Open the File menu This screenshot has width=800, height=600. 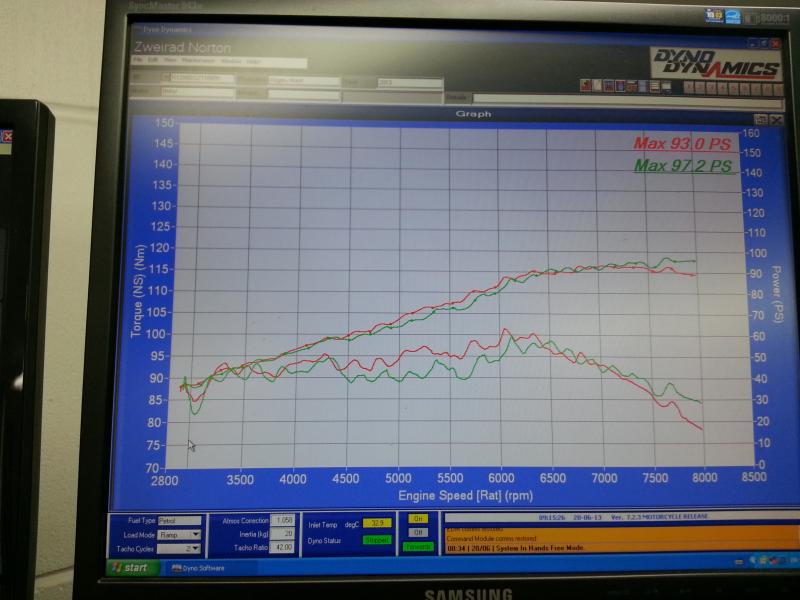[138, 61]
